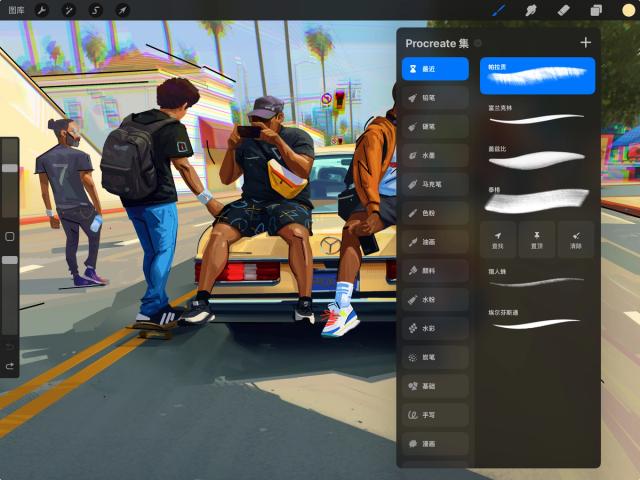Image resolution: width=640 pixels, height=480 pixels.
Task: Open the Adjustments magic wand menu
Action: pos(69,10)
